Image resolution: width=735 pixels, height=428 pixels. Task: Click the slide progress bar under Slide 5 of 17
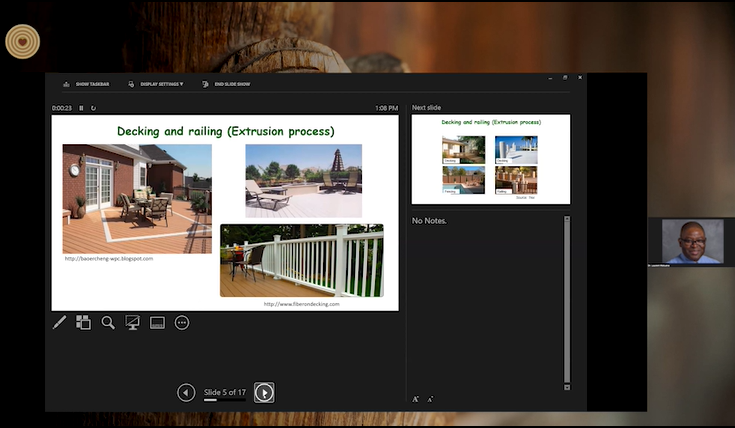point(225,400)
